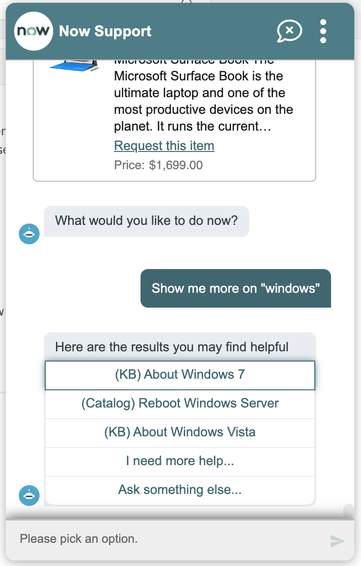The width and height of the screenshot is (361, 566).
Task: Click the "Show me more on windows" message bubble
Action: 235,288
